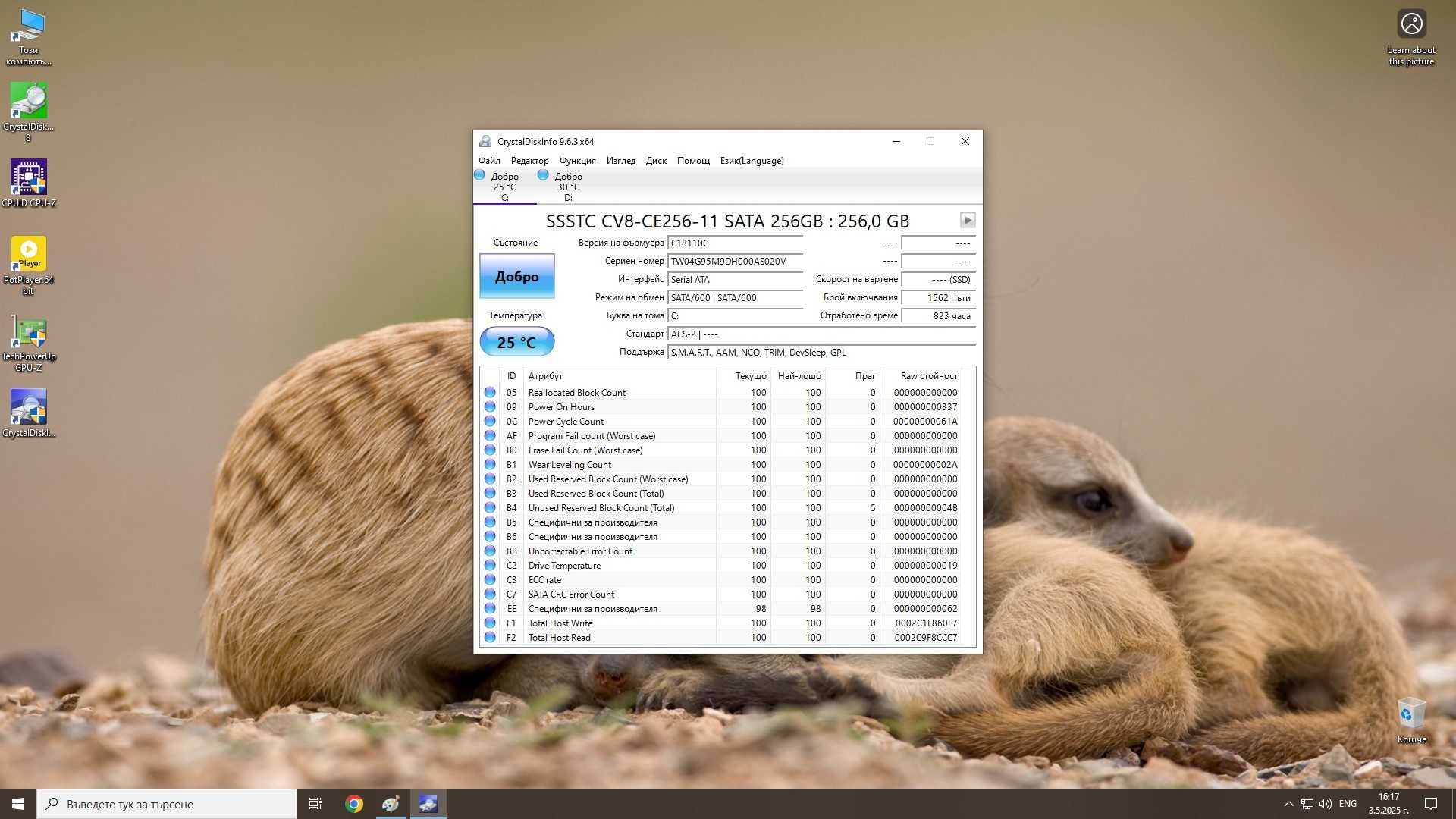Click status icon of Drive Temperature row
Viewport: 1456px width, 819px height.
[x=490, y=565]
